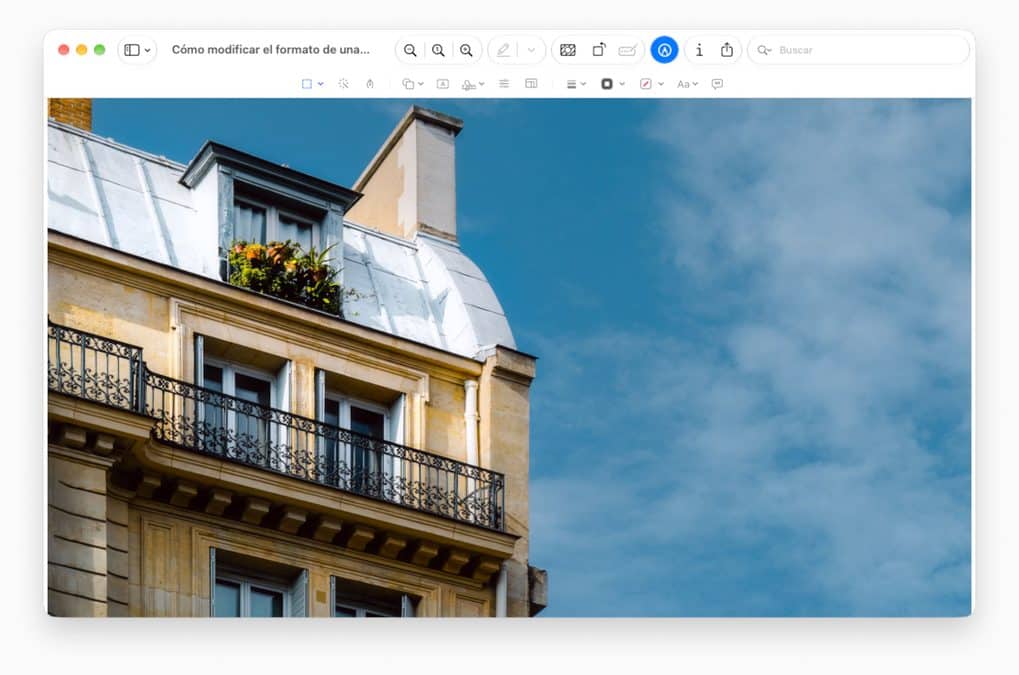The image size is (1019, 675).
Task: Open the Adjust Color sliders tool
Action: (x=504, y=84)
